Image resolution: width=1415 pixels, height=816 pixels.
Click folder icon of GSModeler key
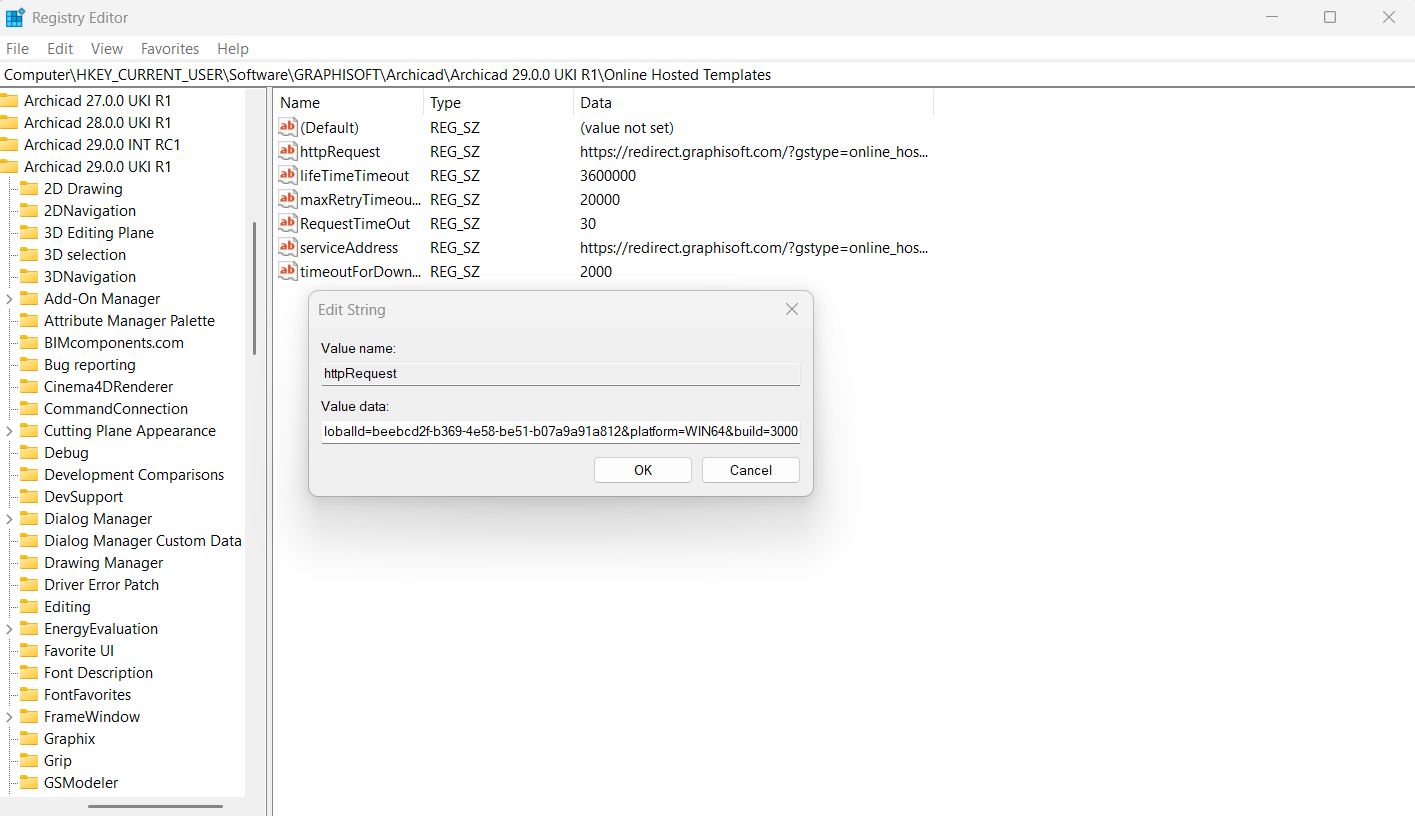[29, 782]
